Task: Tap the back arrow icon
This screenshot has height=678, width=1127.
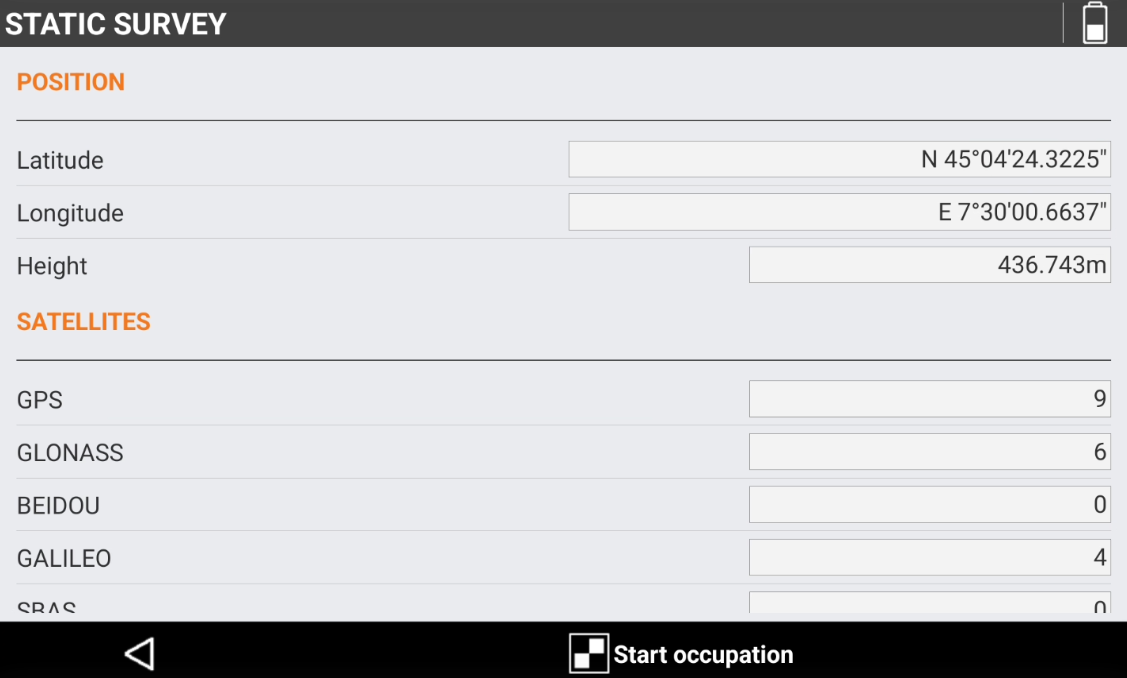Action: [139, 654]
